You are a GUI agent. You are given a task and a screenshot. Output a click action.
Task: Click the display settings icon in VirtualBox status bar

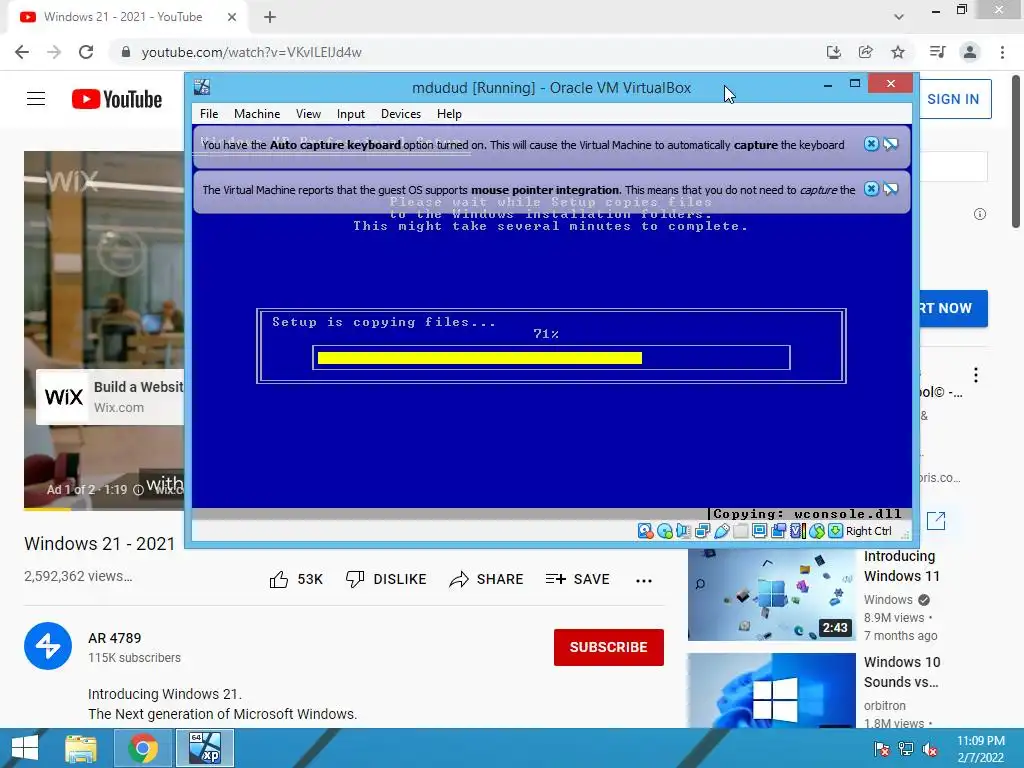pyautogui.click(x=760, y=531)
